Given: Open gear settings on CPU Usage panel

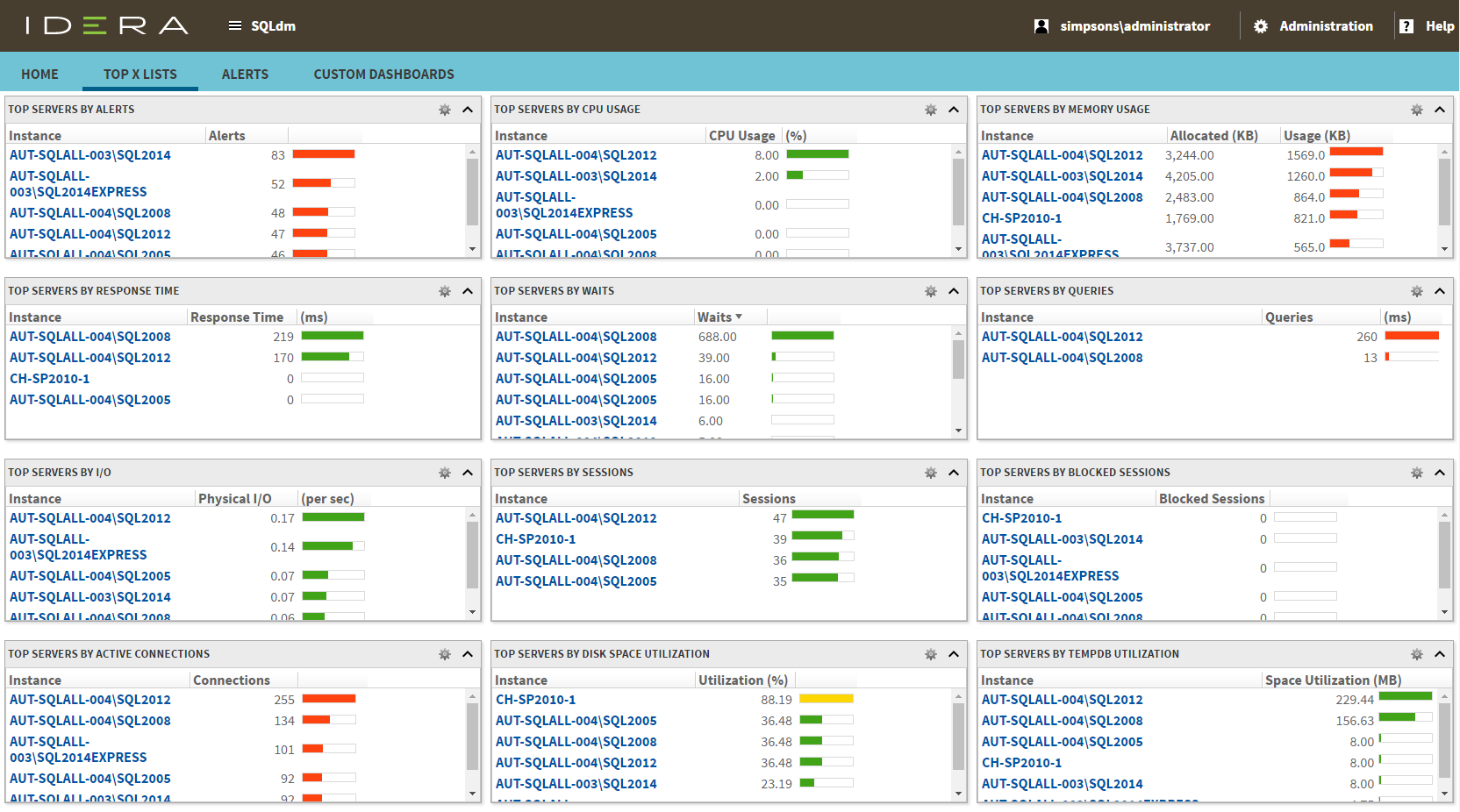Looking at the screenshot, I should coord(931,110).
